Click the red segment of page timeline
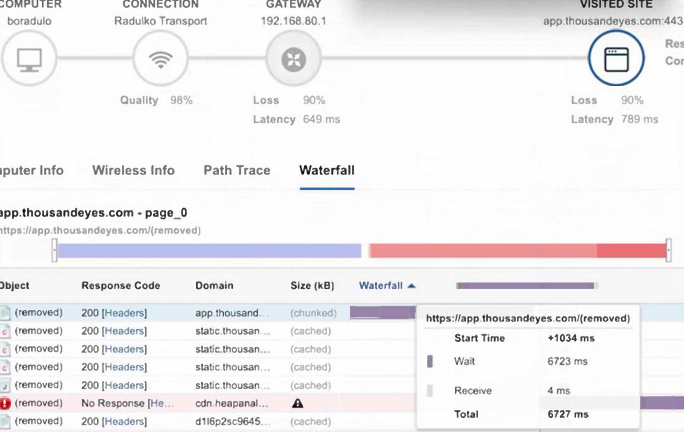 (x=517, y=251)
